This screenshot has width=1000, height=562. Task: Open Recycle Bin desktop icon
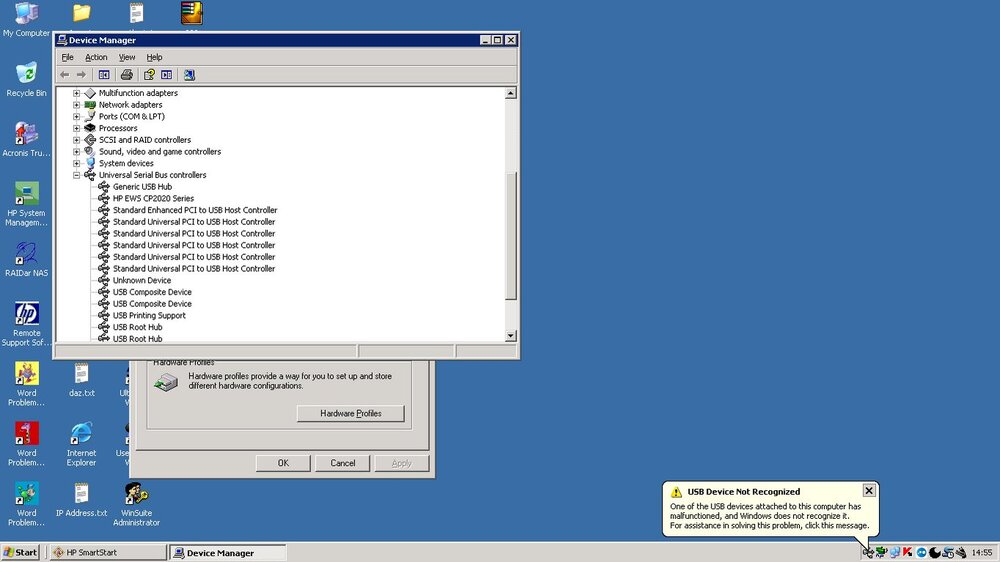point(26,79)
